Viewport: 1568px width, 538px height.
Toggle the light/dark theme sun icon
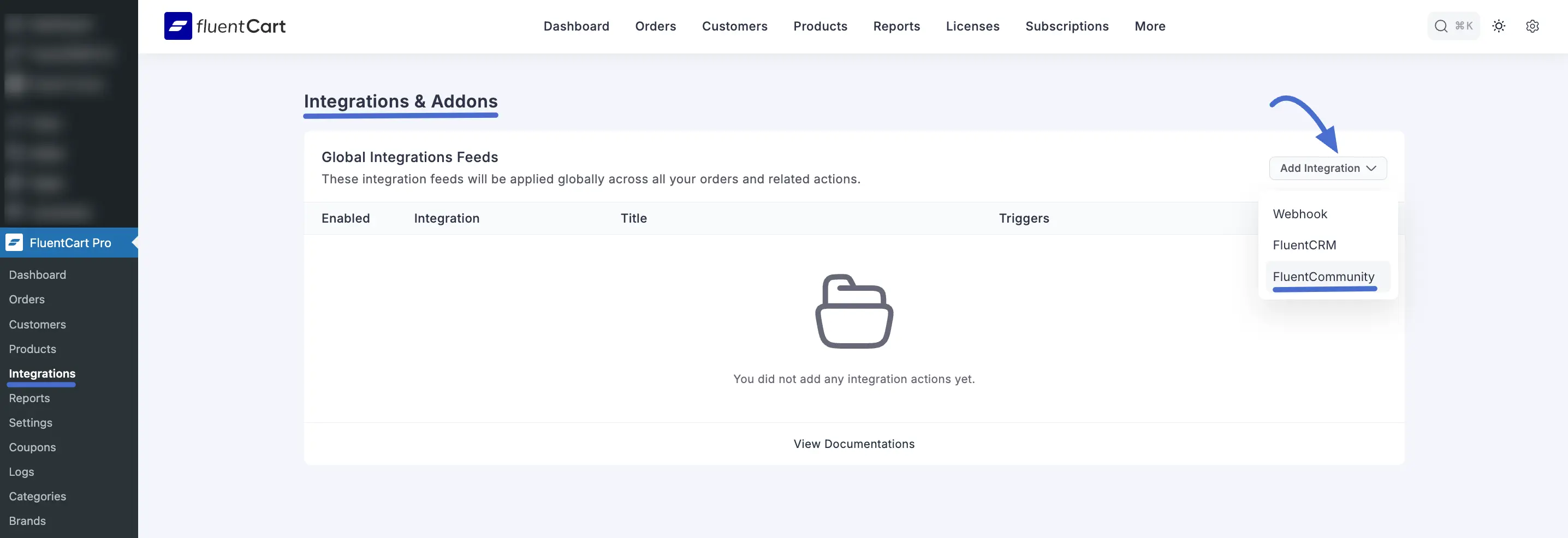[1499, 26]
